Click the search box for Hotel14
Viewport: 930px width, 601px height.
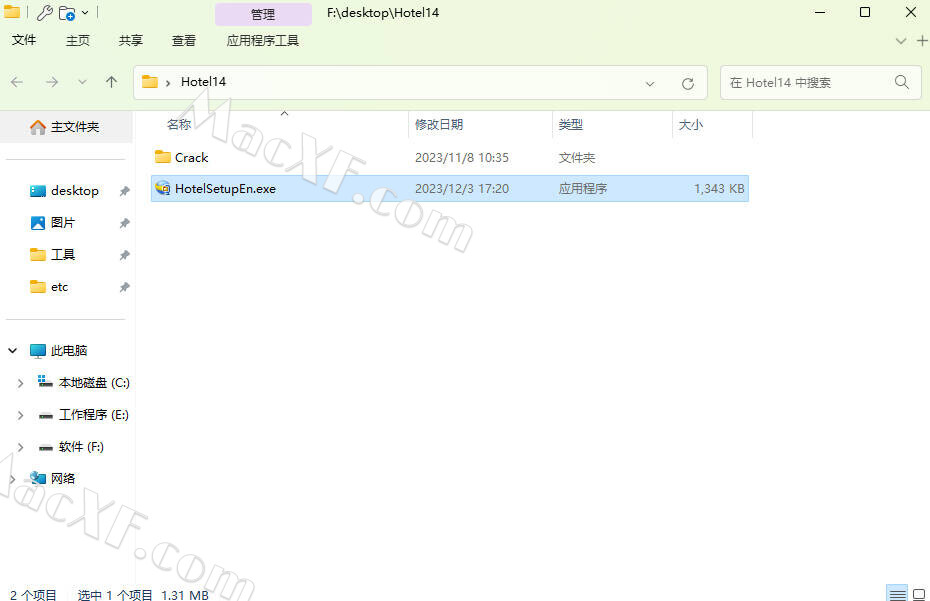(821, 82)
